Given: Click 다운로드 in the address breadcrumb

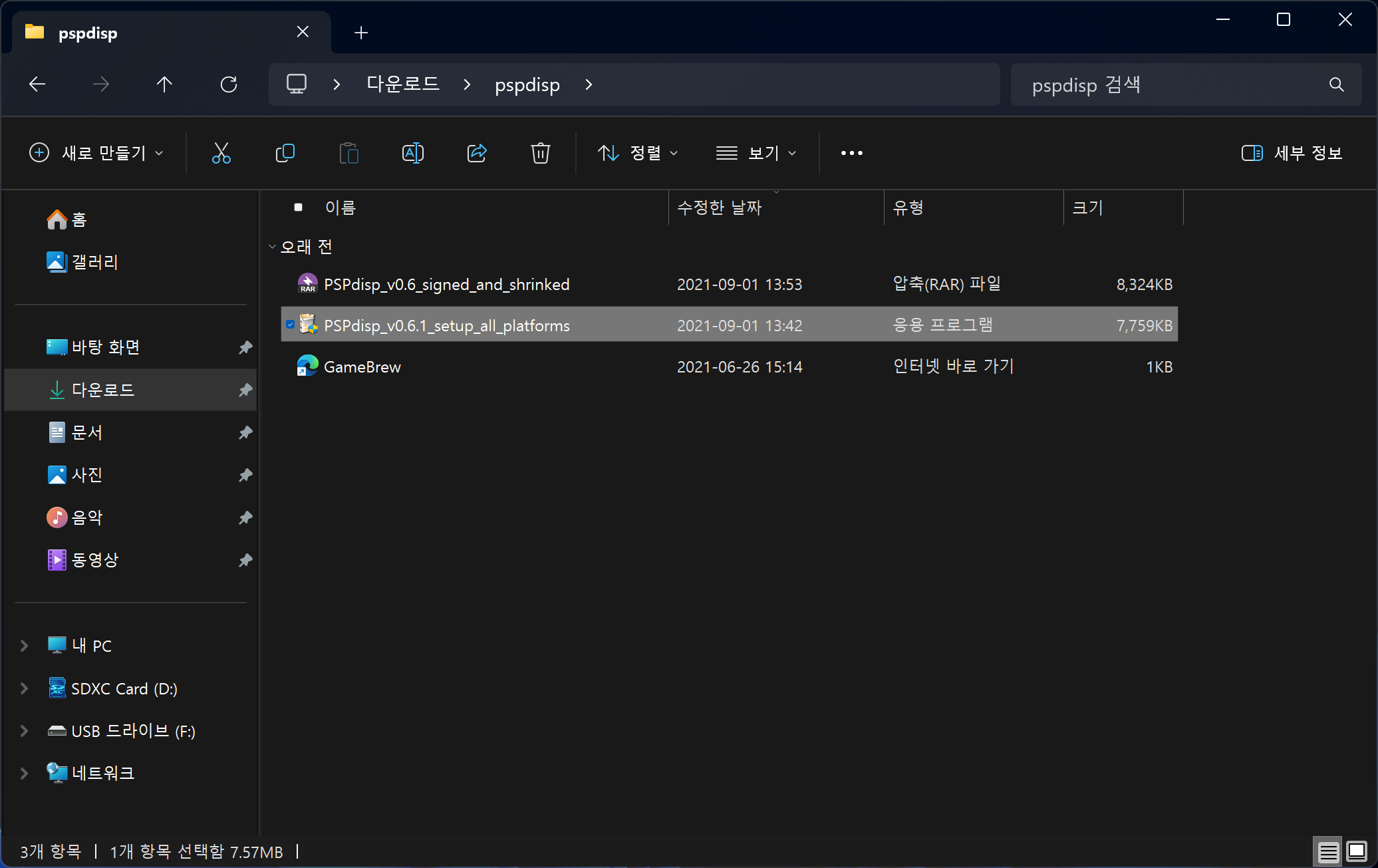Looking at the screenshot, I should [403, 84].
